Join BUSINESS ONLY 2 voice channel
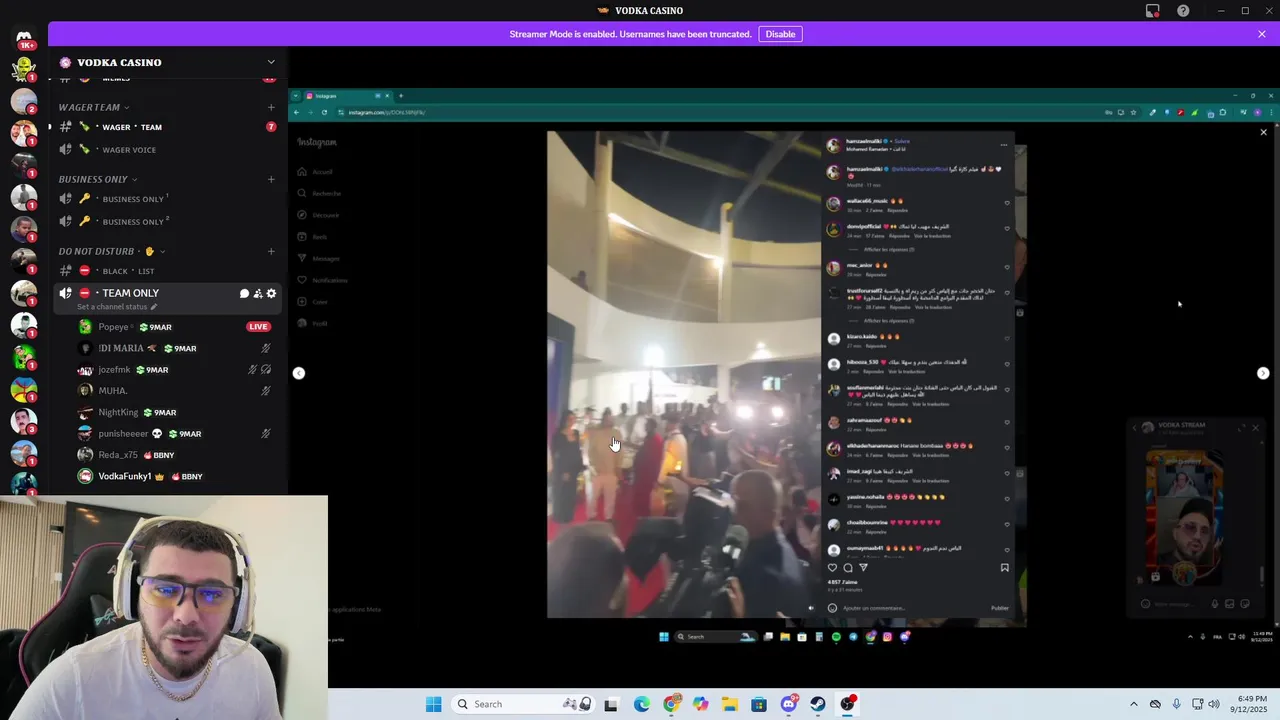Screen dimensions: 1280x720 167,221
